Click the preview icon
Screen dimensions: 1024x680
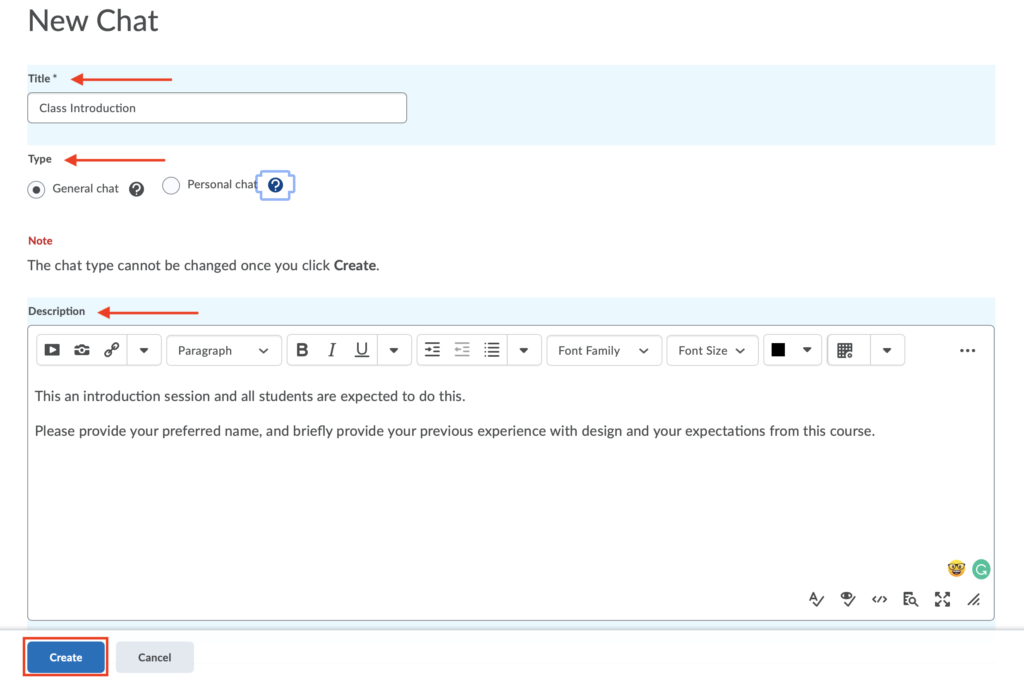point(910,599)
